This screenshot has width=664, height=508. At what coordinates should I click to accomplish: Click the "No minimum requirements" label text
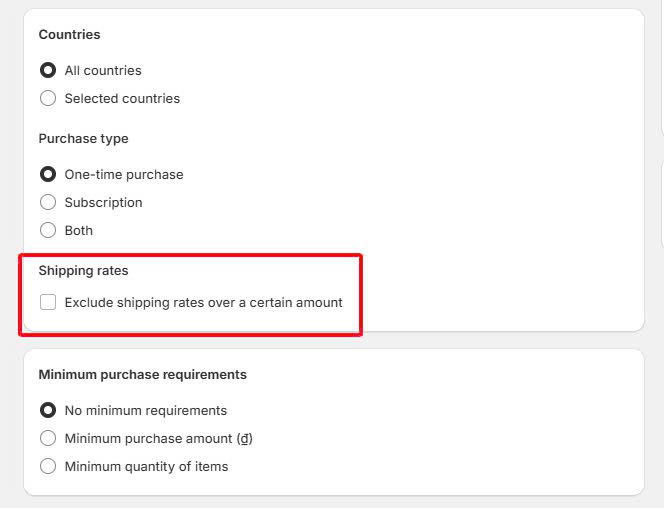146,410
